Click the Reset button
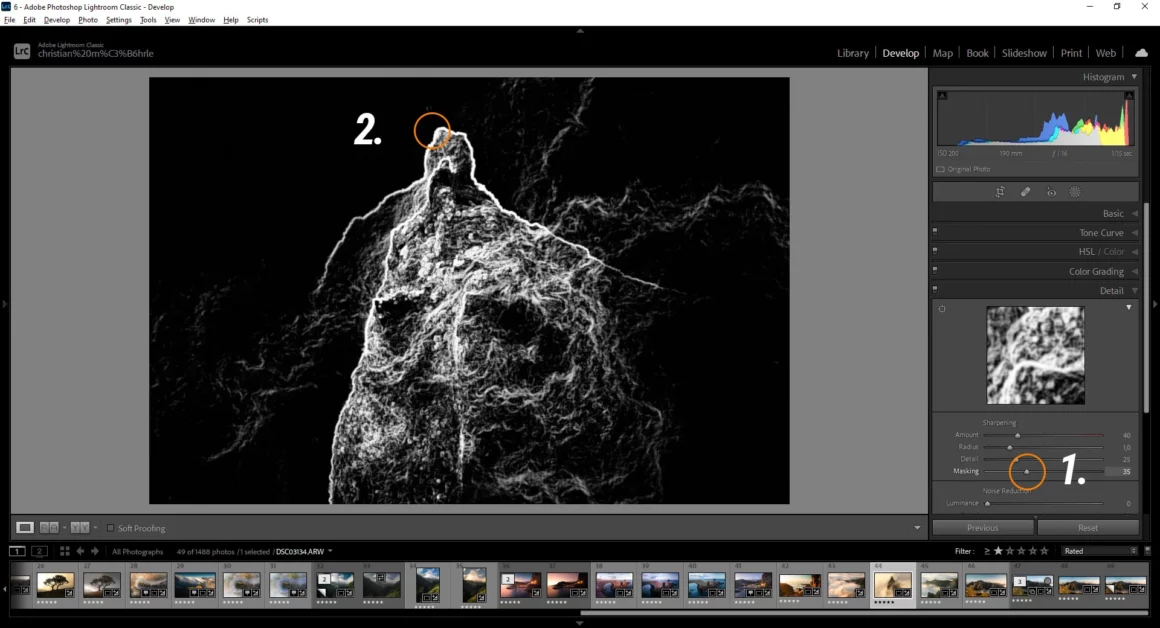The image size is (1160, 628). pos(1088,528)
